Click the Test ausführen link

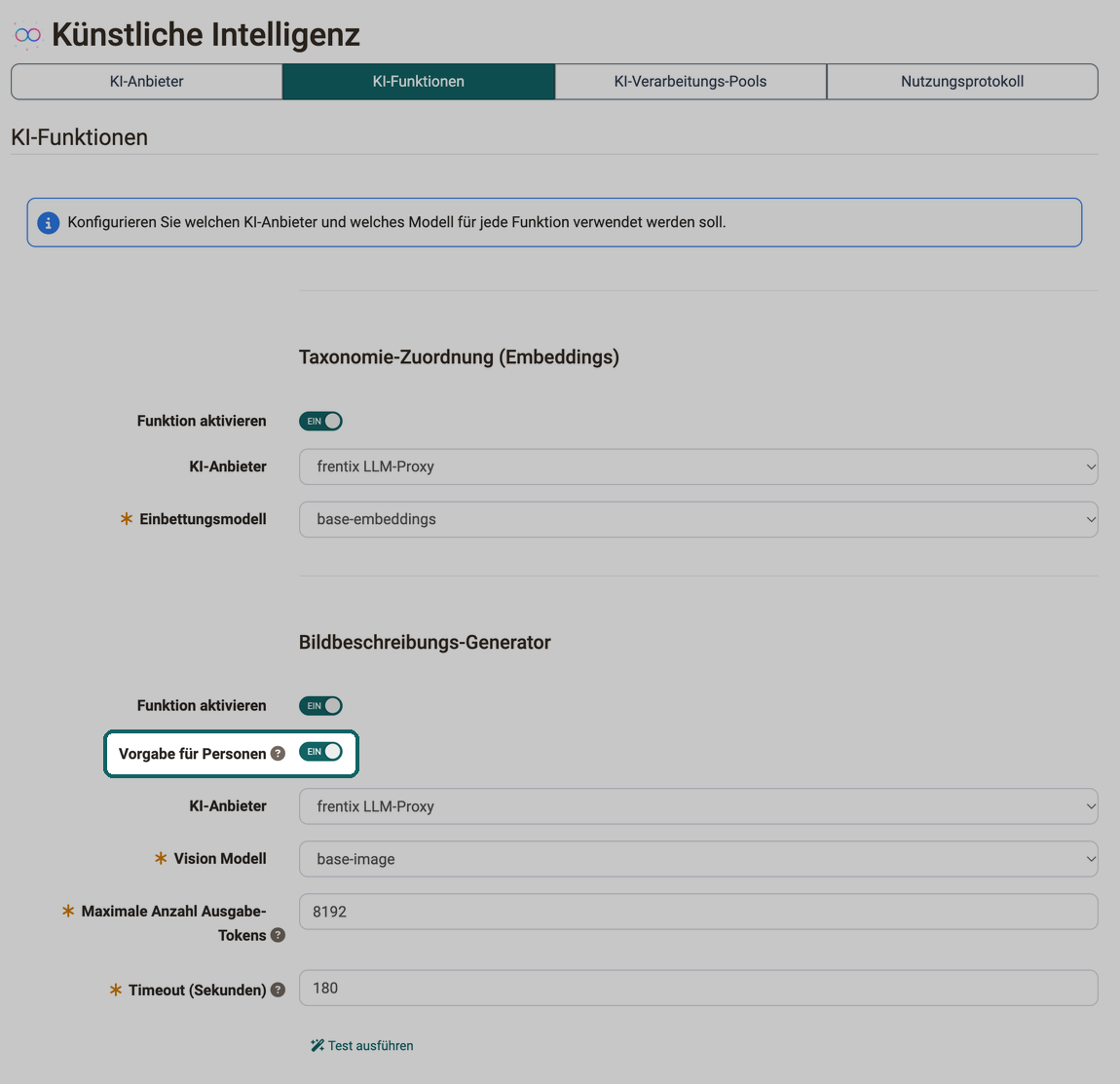(x=362, y=1045)
